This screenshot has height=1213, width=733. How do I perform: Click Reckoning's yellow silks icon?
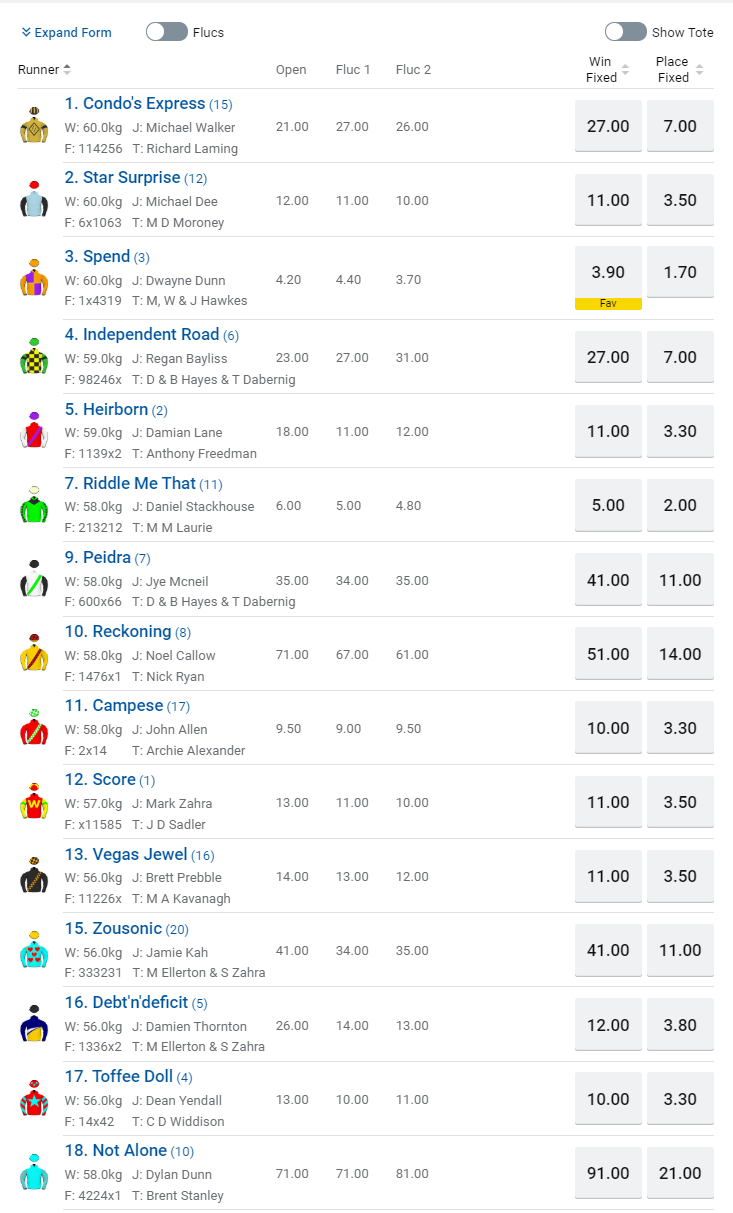35,654
